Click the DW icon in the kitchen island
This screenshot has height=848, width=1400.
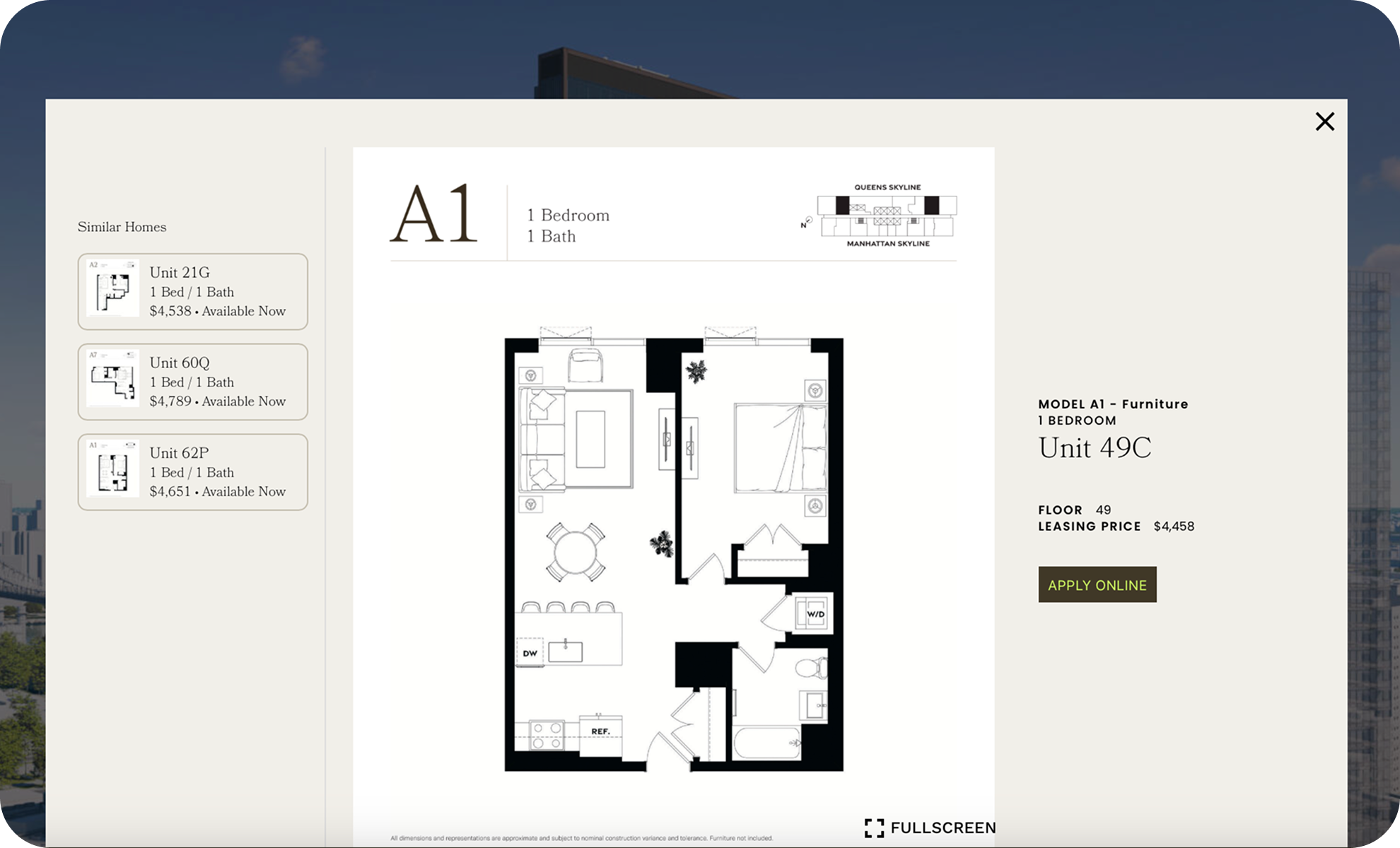point(529,654)
